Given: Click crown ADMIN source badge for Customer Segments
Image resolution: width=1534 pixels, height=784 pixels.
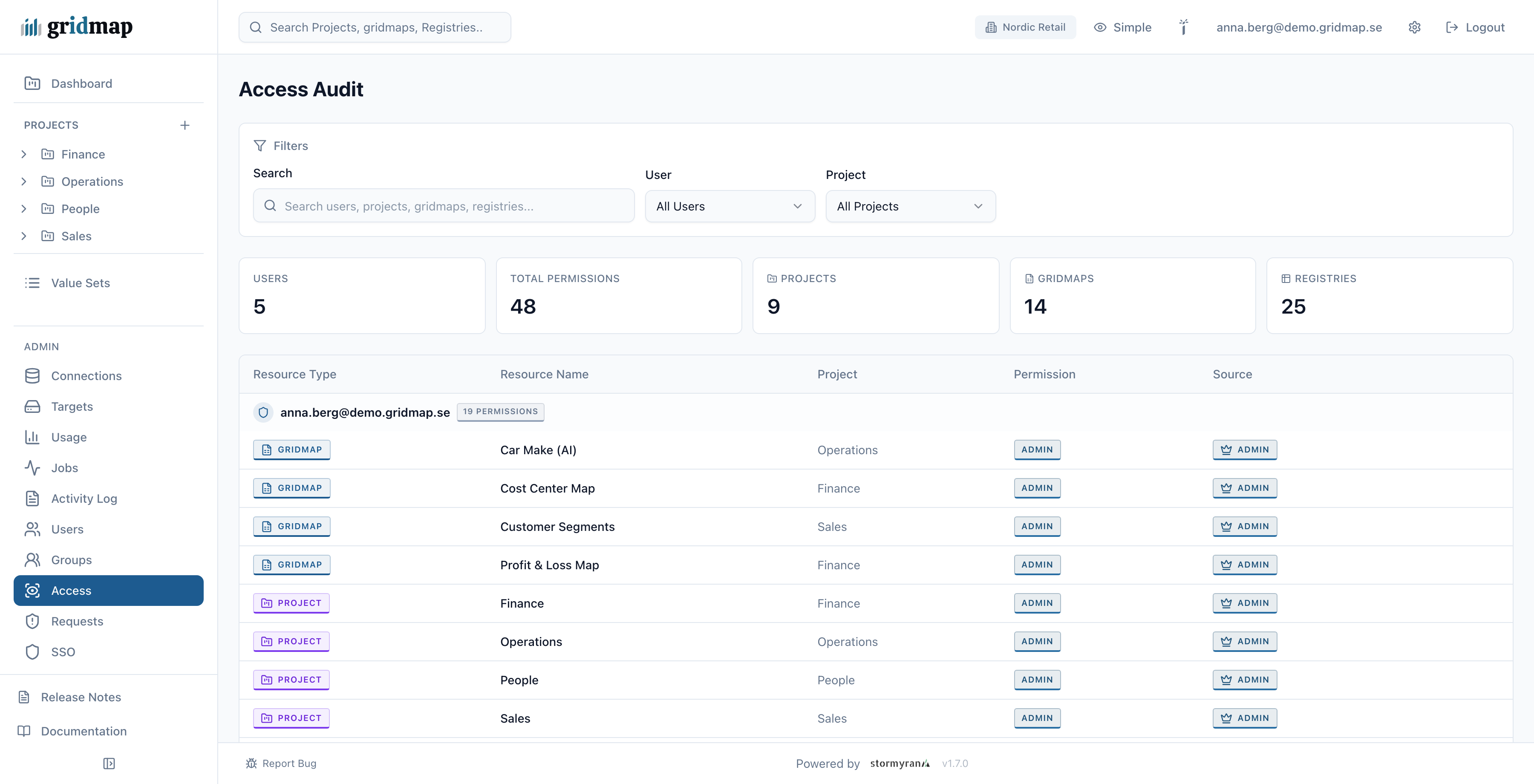Looking at the screenshot, I should 1245,526.
